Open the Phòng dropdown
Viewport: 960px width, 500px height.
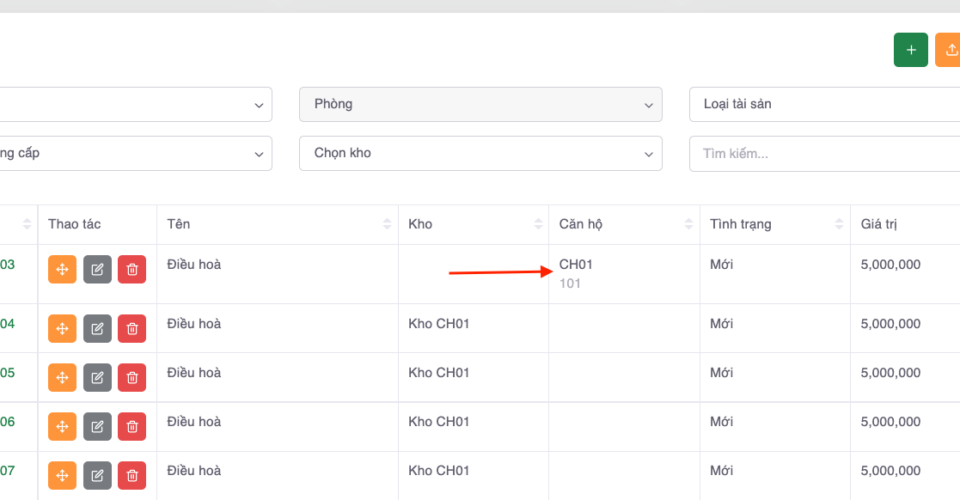click(480, 104)
